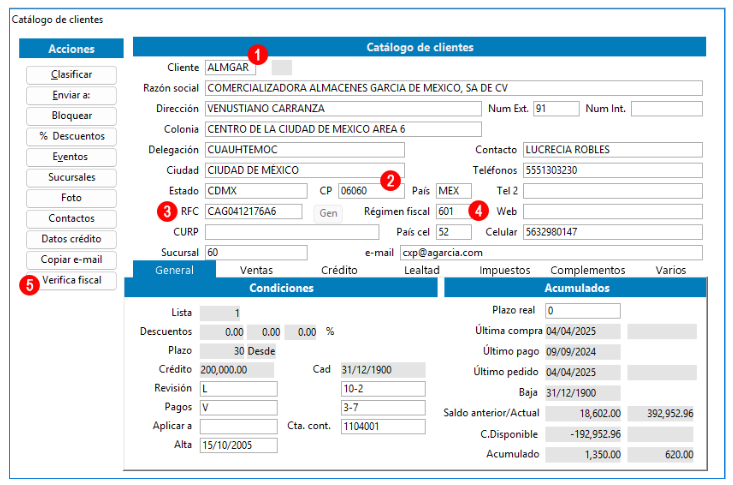The width and height of the screenshot is (733, 485).
Task: Click the C.Disponible value -192,952.96
Action: click(582, 434)
